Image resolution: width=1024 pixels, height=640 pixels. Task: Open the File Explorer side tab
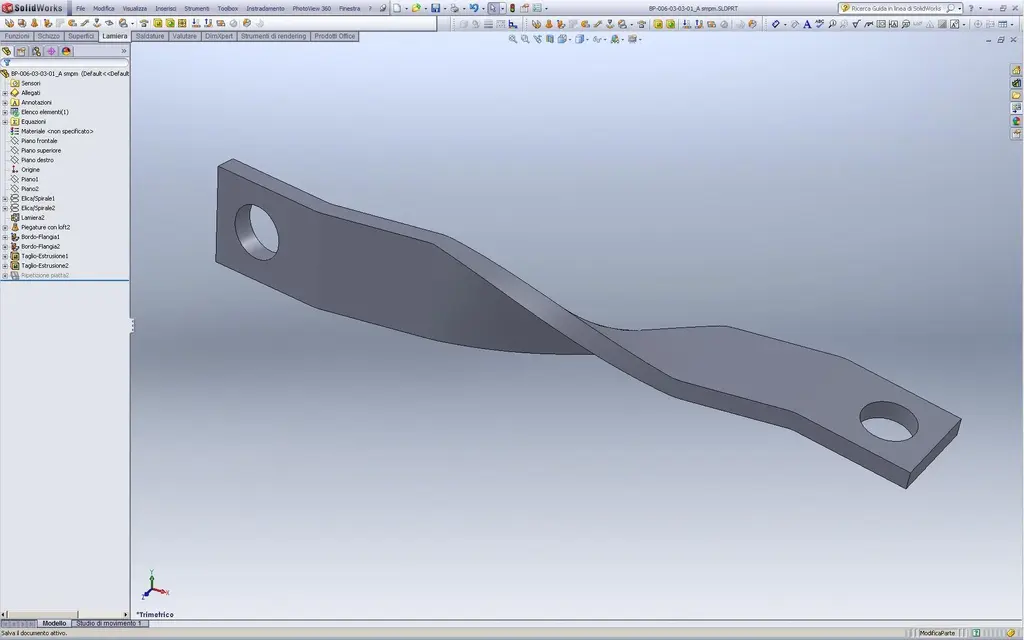(1016, 95)
